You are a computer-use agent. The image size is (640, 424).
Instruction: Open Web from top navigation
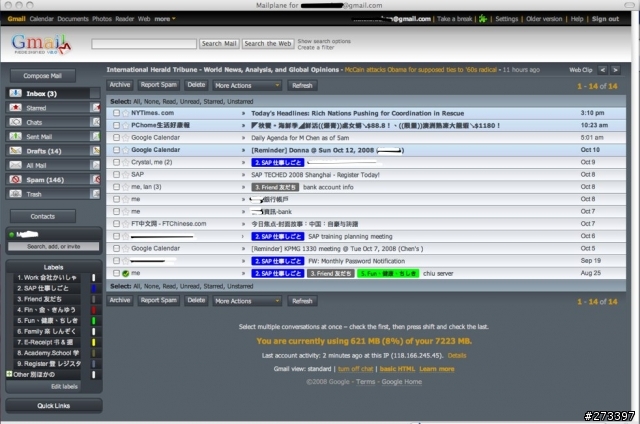pos(144,19)
